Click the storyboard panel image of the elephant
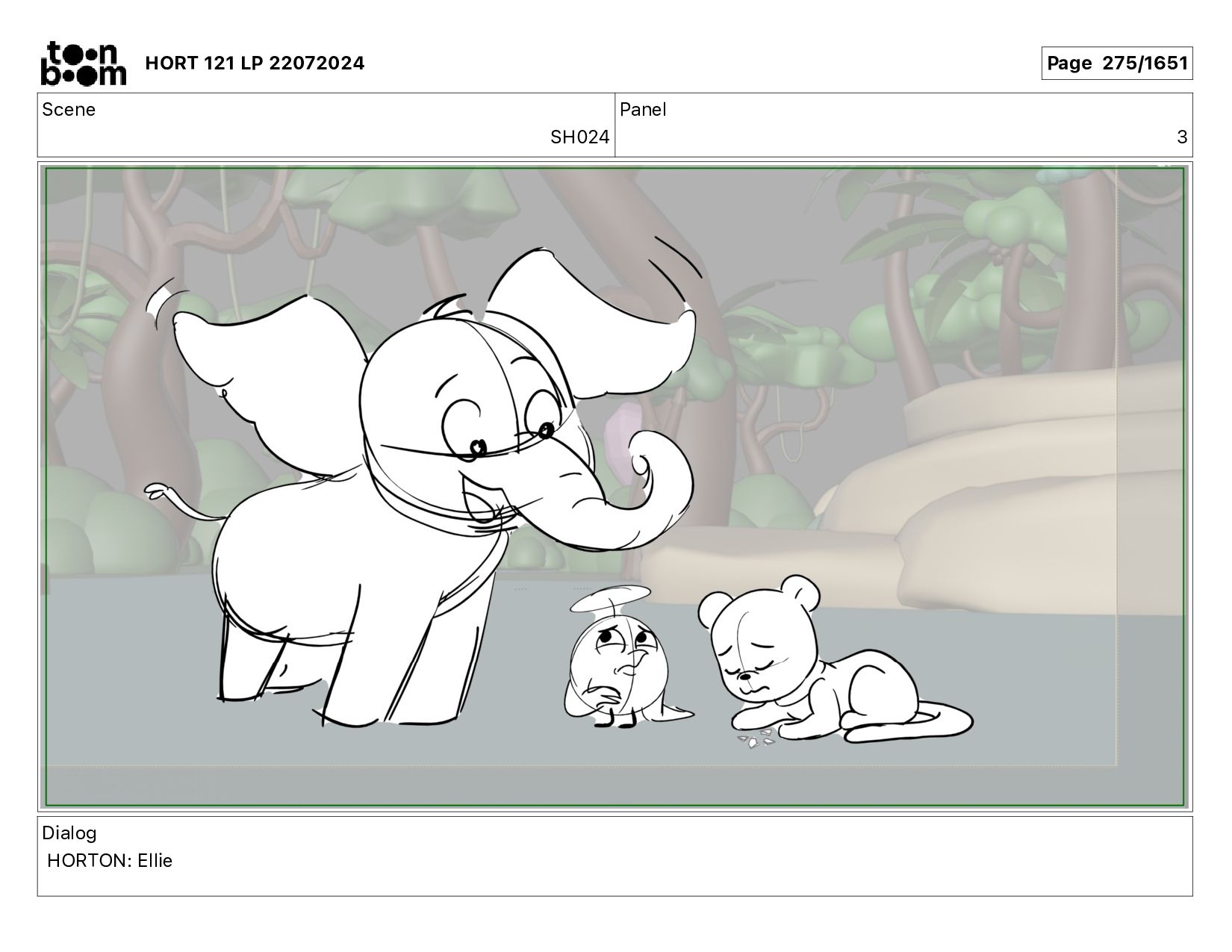 point(615,487)
